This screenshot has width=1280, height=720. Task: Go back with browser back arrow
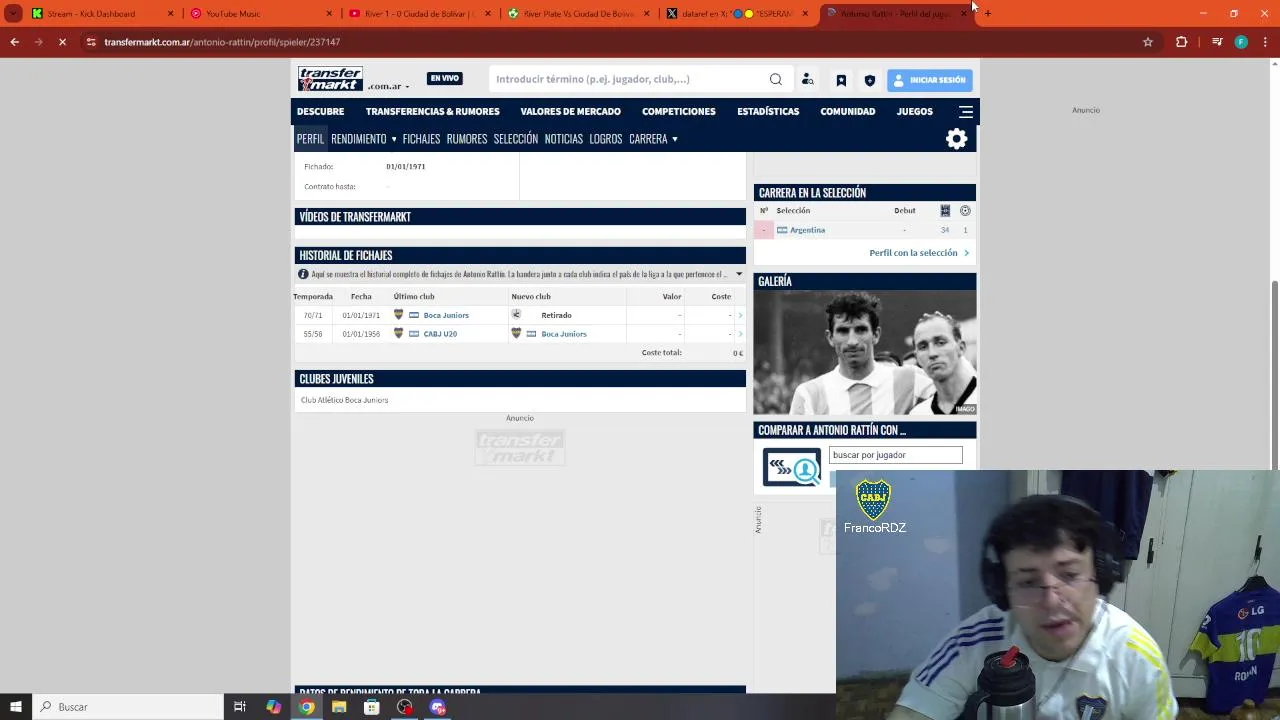[x=14, y=42]
